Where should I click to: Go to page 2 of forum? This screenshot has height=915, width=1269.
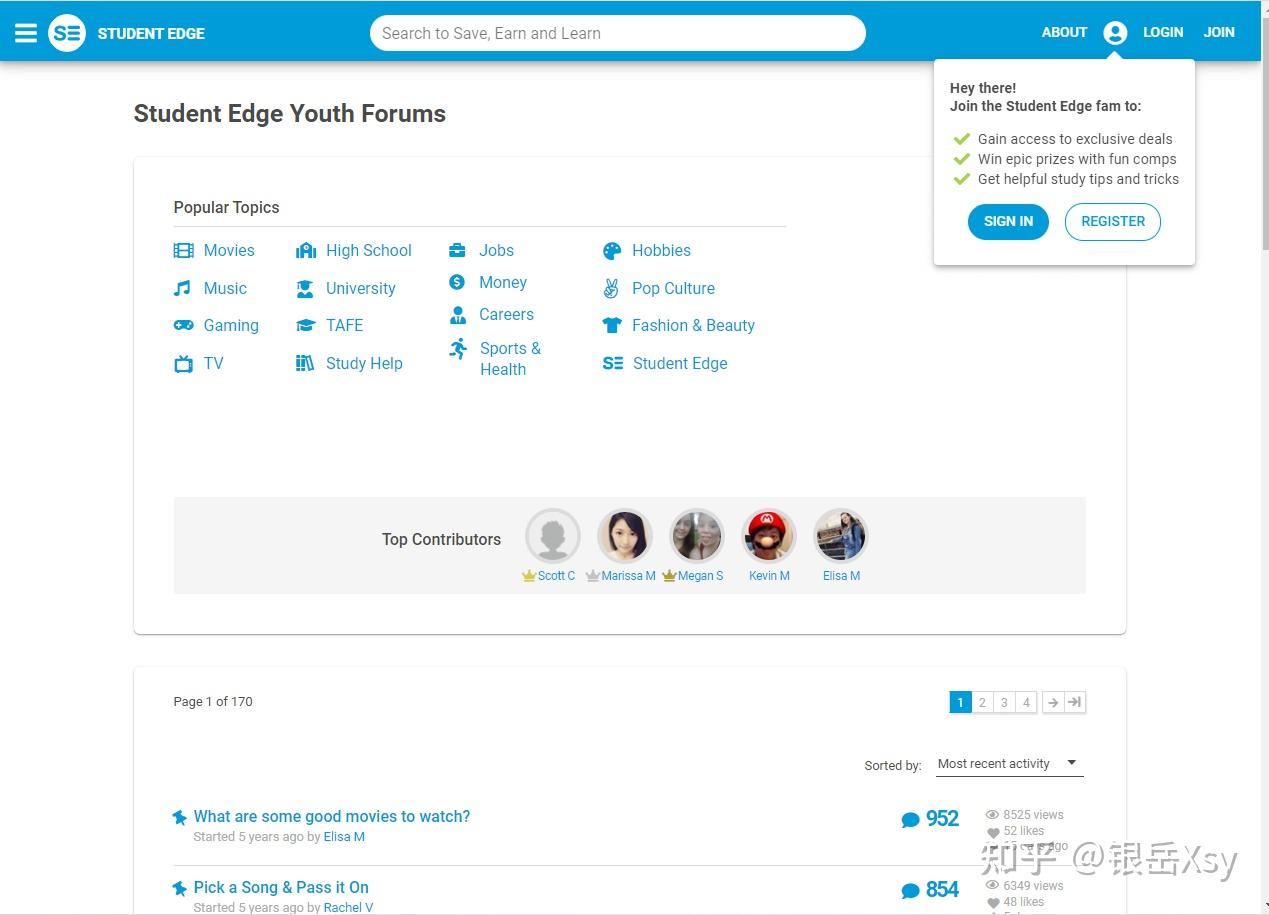pos(982,703)
